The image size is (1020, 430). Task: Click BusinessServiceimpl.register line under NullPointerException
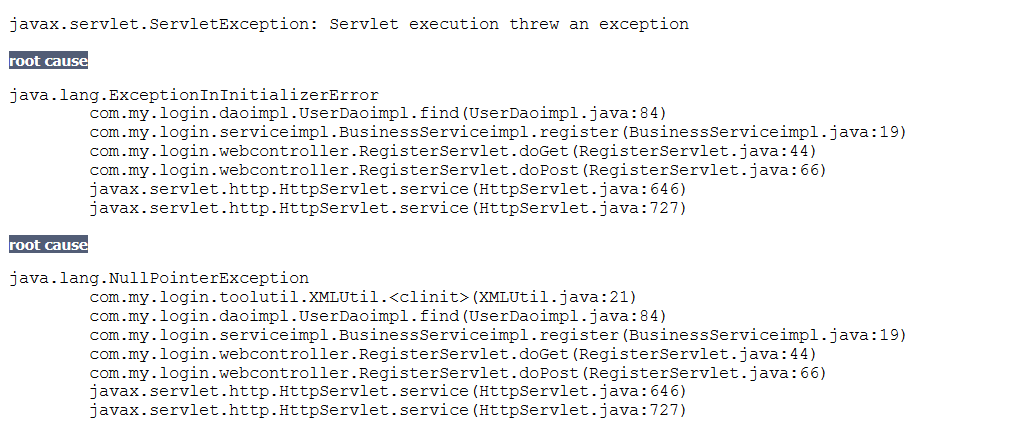(498, 335)
